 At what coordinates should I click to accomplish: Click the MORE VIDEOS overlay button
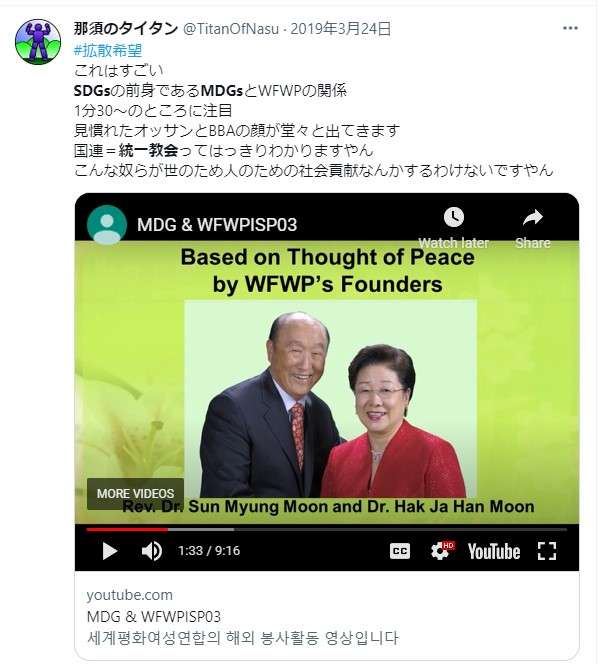click(136, 493)
